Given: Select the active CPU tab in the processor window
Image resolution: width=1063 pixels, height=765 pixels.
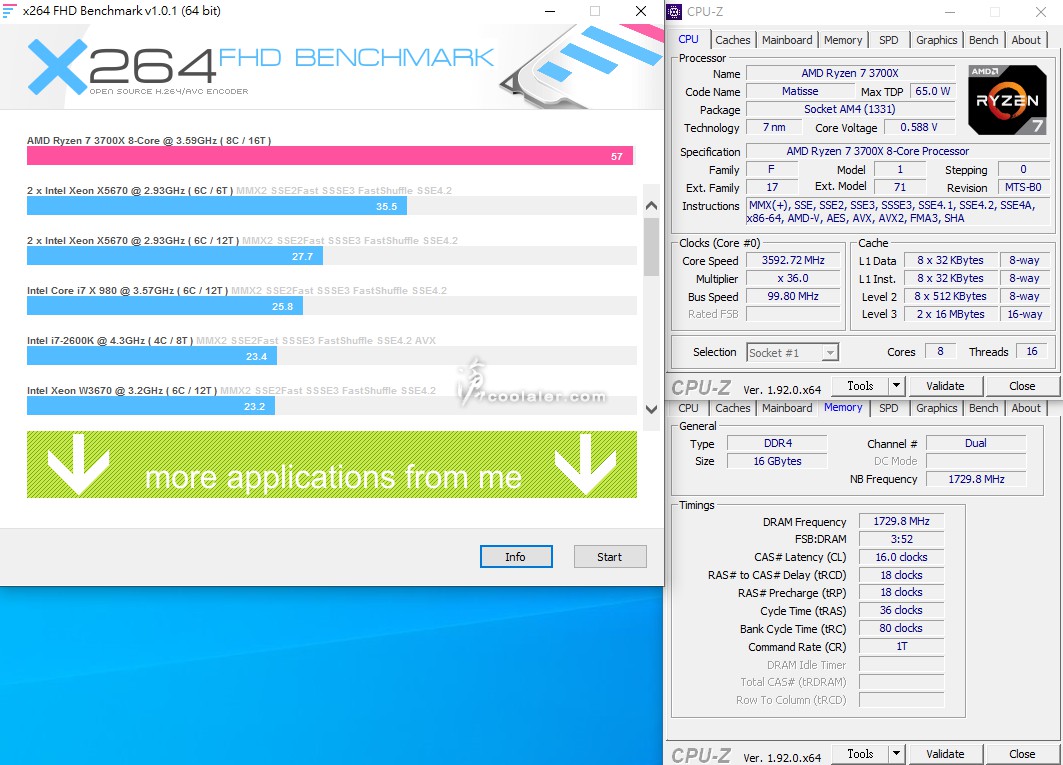Looking at the screenshot, I should [688, 39].
